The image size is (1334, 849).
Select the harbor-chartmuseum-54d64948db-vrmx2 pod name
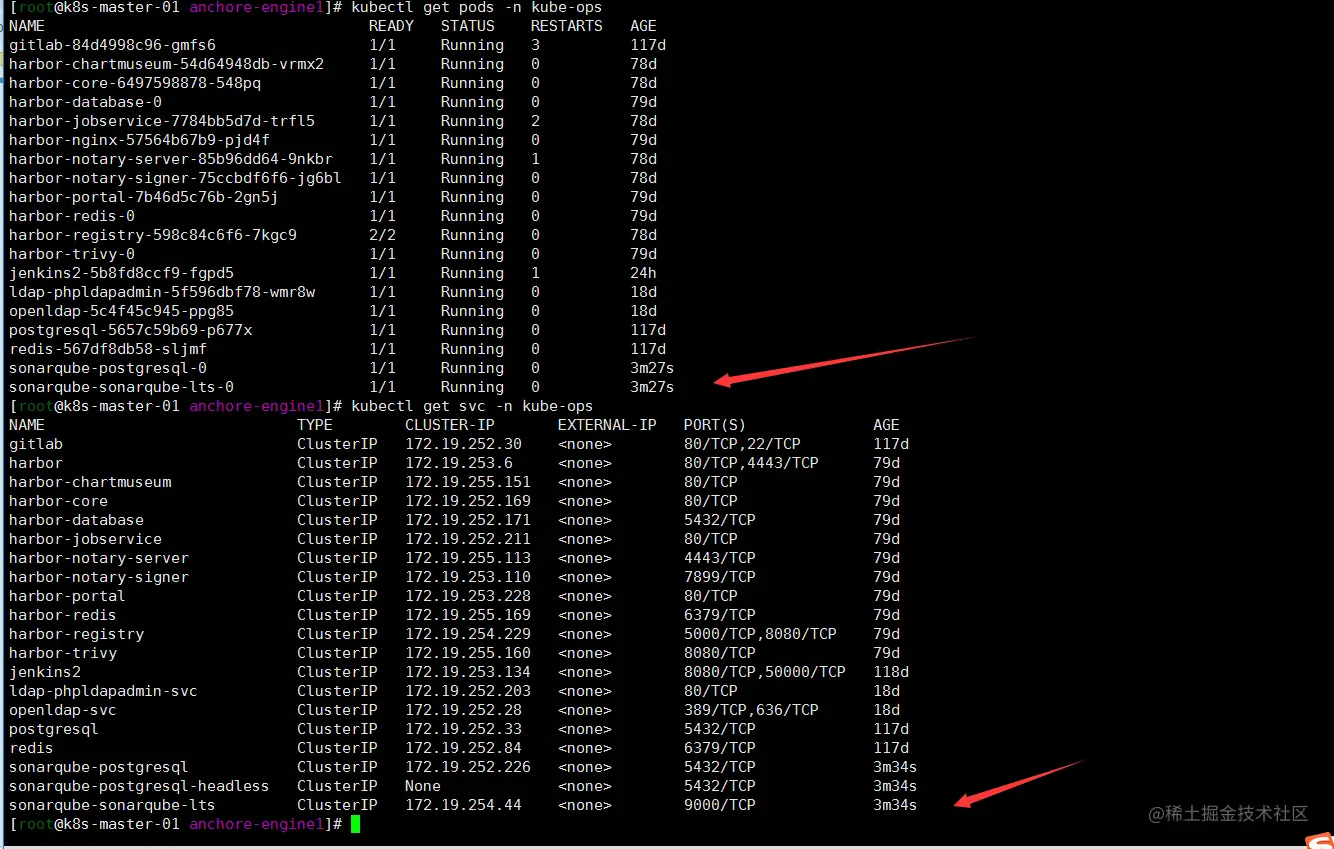(x=166, y=64)
